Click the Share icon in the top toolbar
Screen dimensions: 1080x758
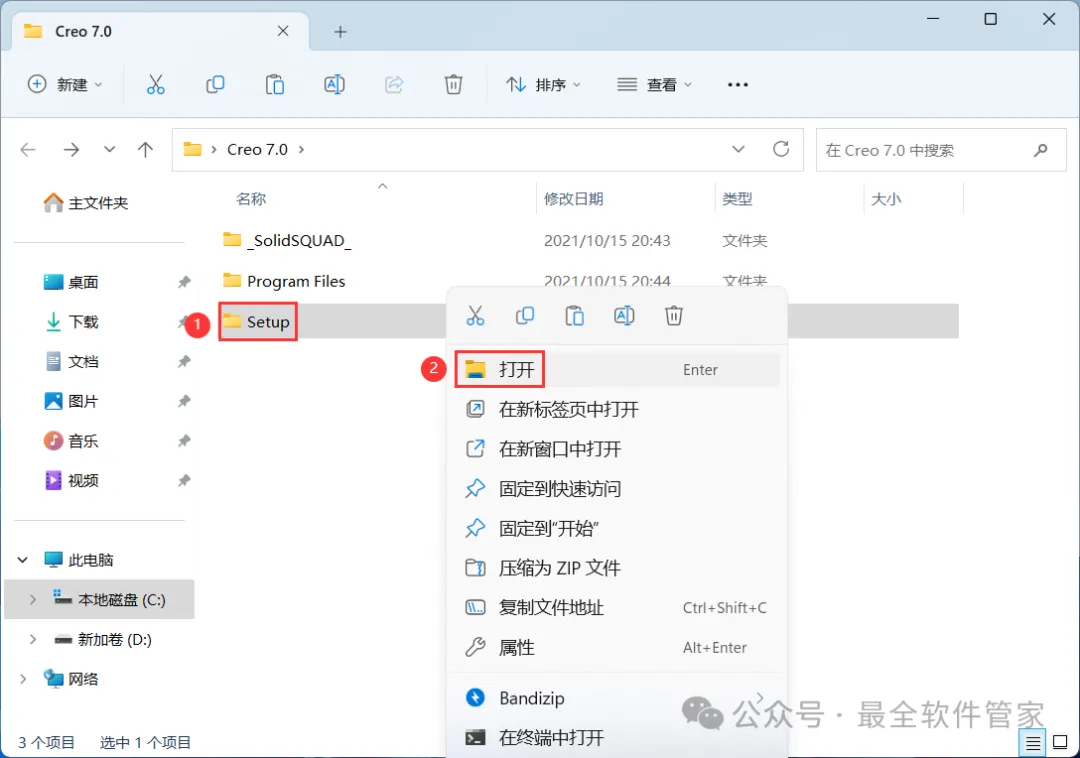click(394, 85)
